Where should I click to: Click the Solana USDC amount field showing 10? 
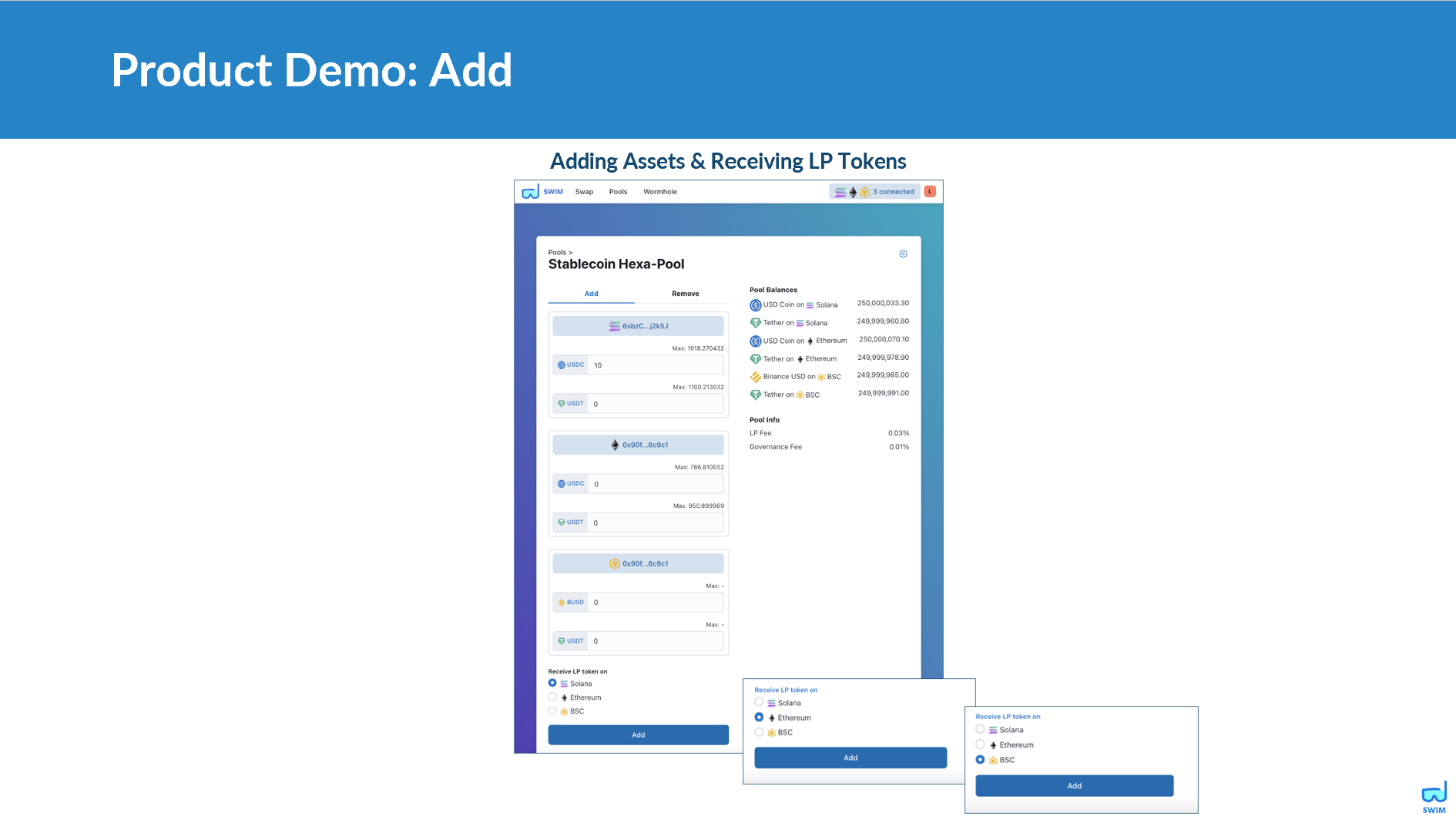click(x=656, y=365)
